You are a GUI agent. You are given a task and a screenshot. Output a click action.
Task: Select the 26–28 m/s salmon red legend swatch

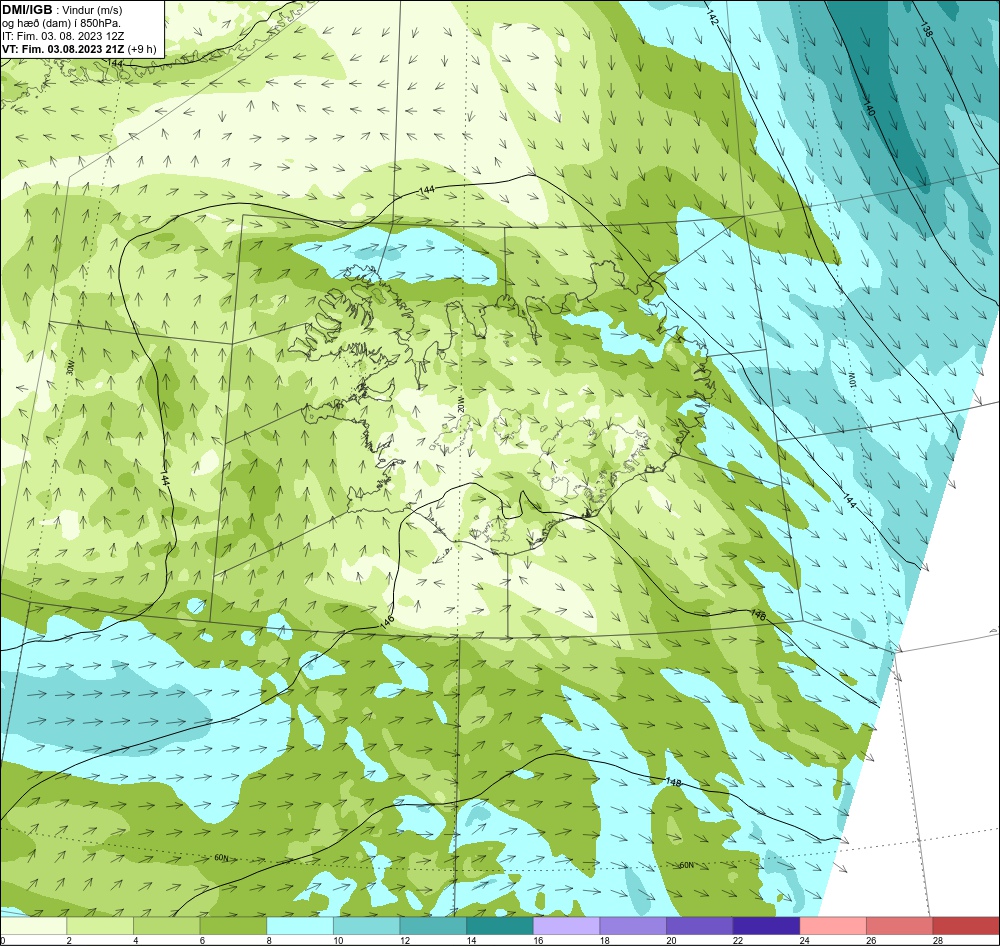tap(899, 926)
